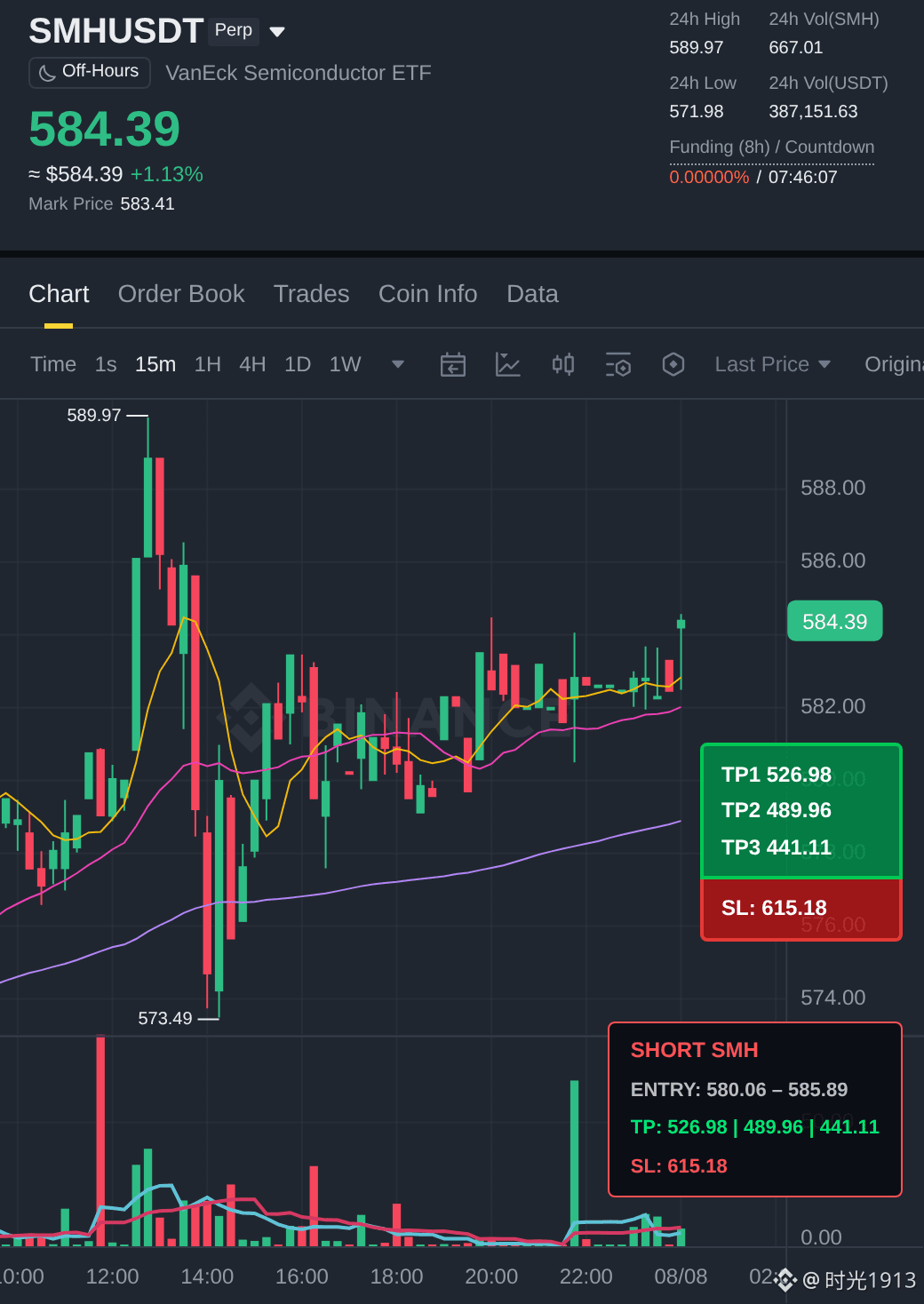This screenshot has width=924, height=1304.
Task: Expand more time intervals dropdown
Action: click(398, 364)
